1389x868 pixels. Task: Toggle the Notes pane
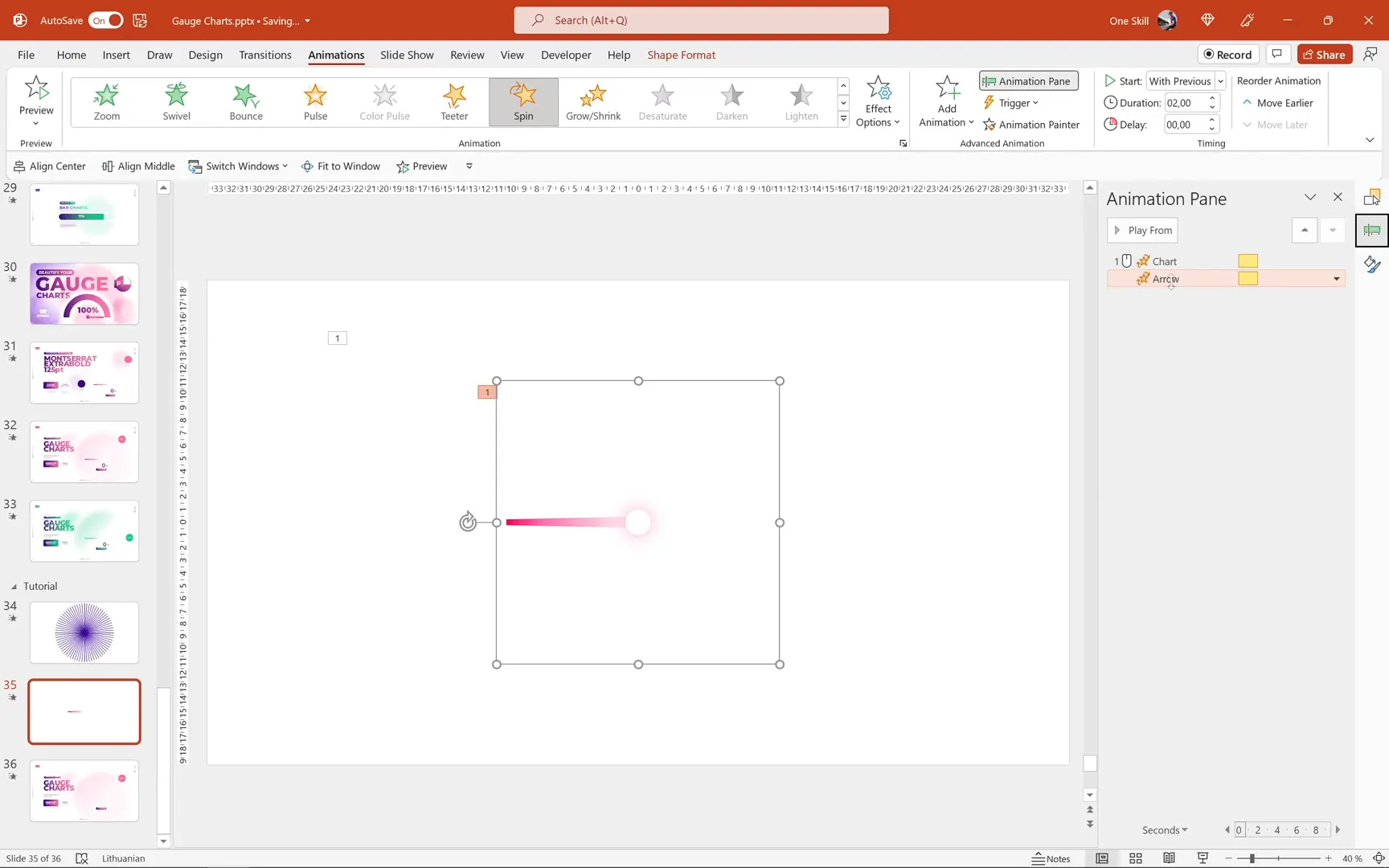(1051, 858)
